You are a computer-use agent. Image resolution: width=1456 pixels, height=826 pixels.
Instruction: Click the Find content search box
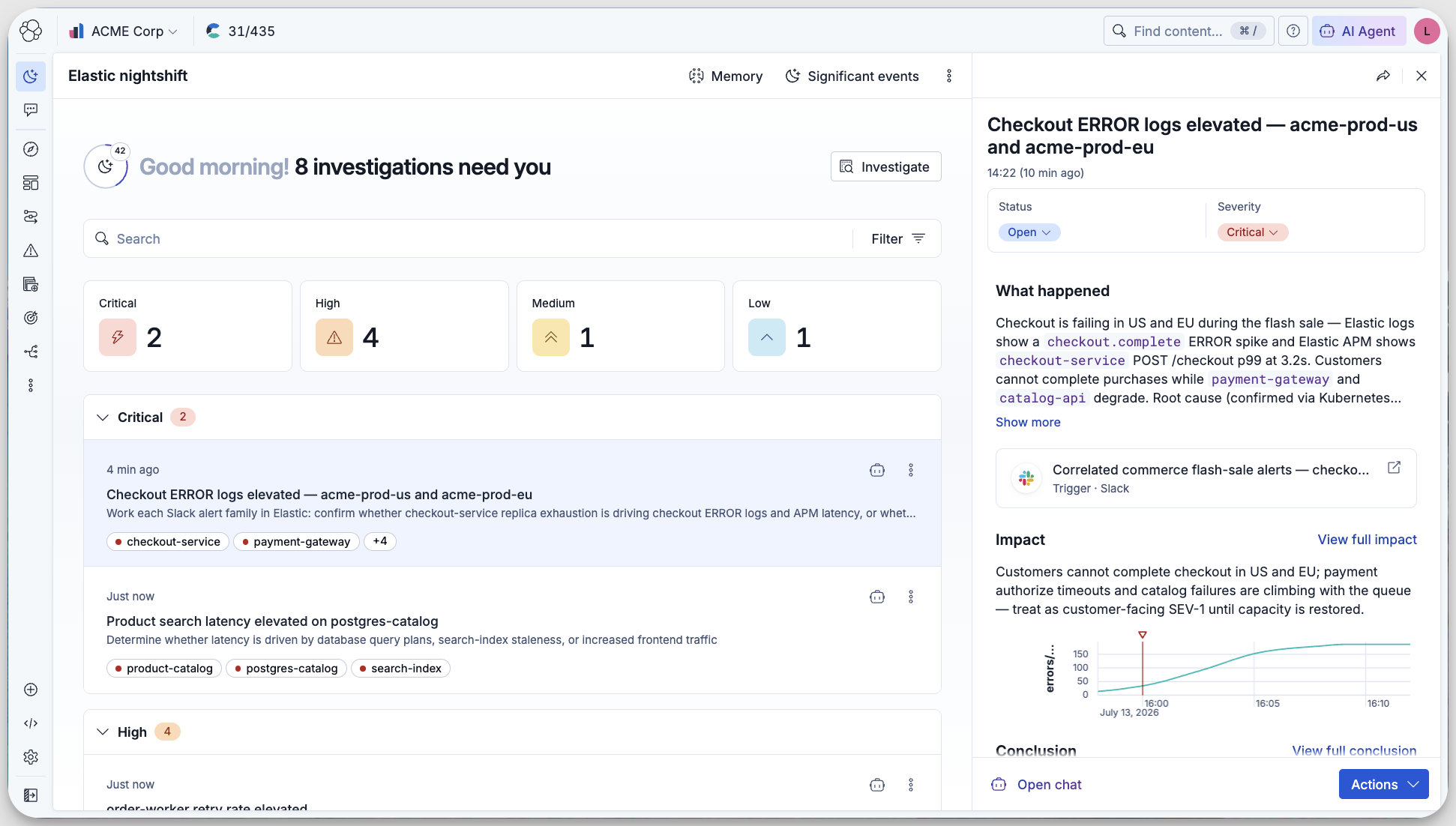[1188, 31]
